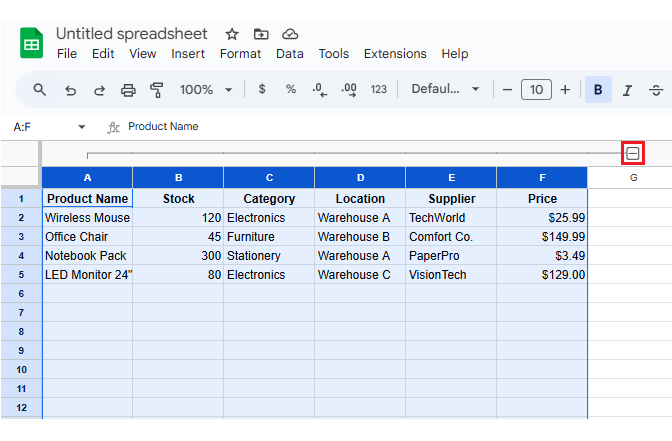This screenshot has height=441, width=672.
Task: Click the Google Sheets home icon
Action: pyautogui.click(x=32, y=43)
